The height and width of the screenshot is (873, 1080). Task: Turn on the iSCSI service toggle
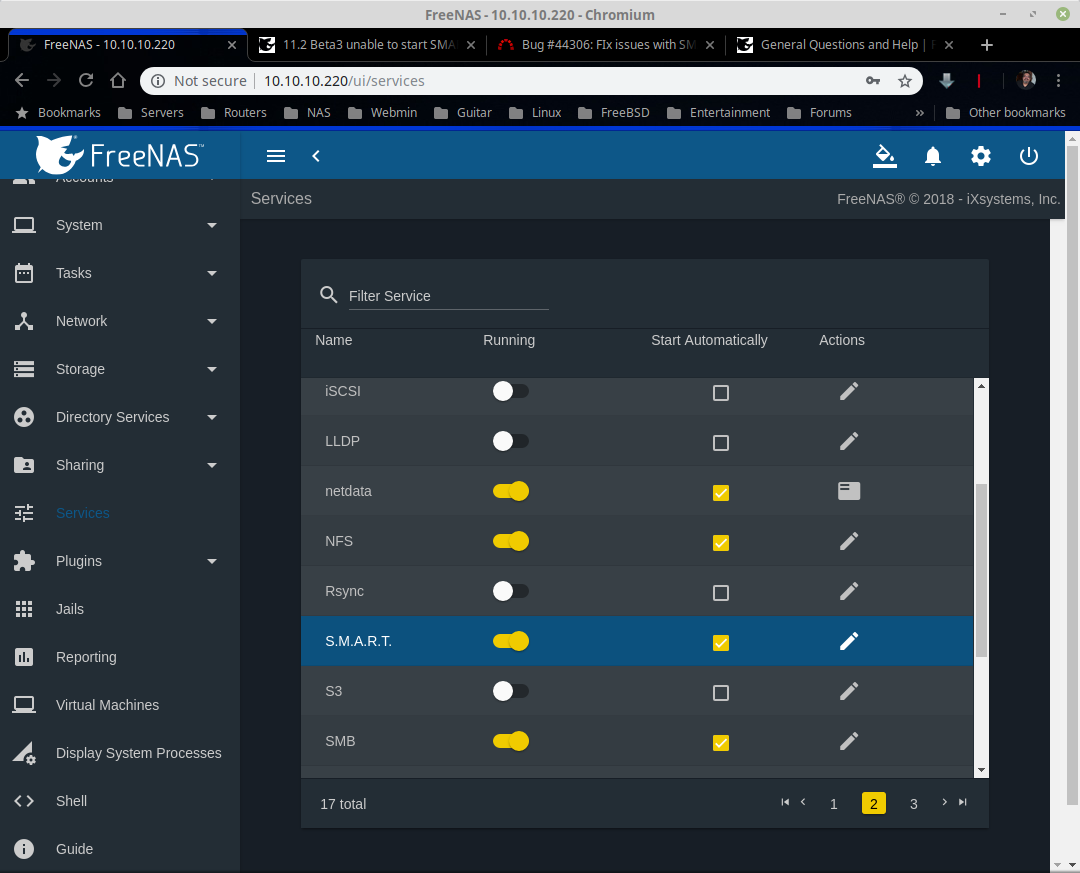tap(510, 391)
